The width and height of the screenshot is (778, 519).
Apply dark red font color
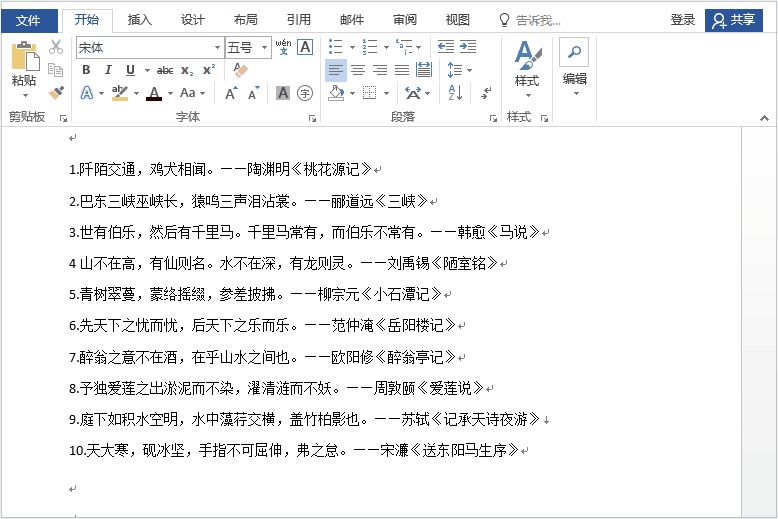154,93
